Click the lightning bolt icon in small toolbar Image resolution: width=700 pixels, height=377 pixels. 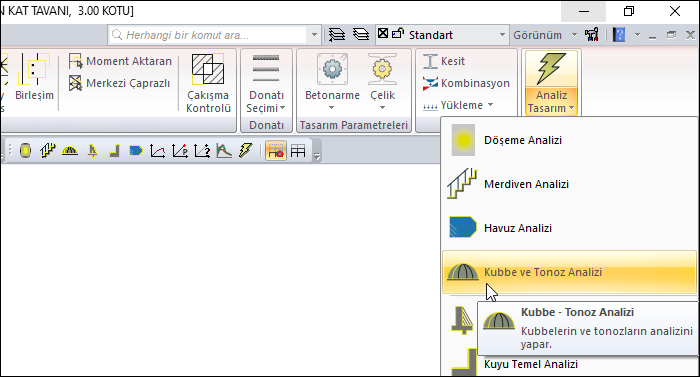point(246,151)
